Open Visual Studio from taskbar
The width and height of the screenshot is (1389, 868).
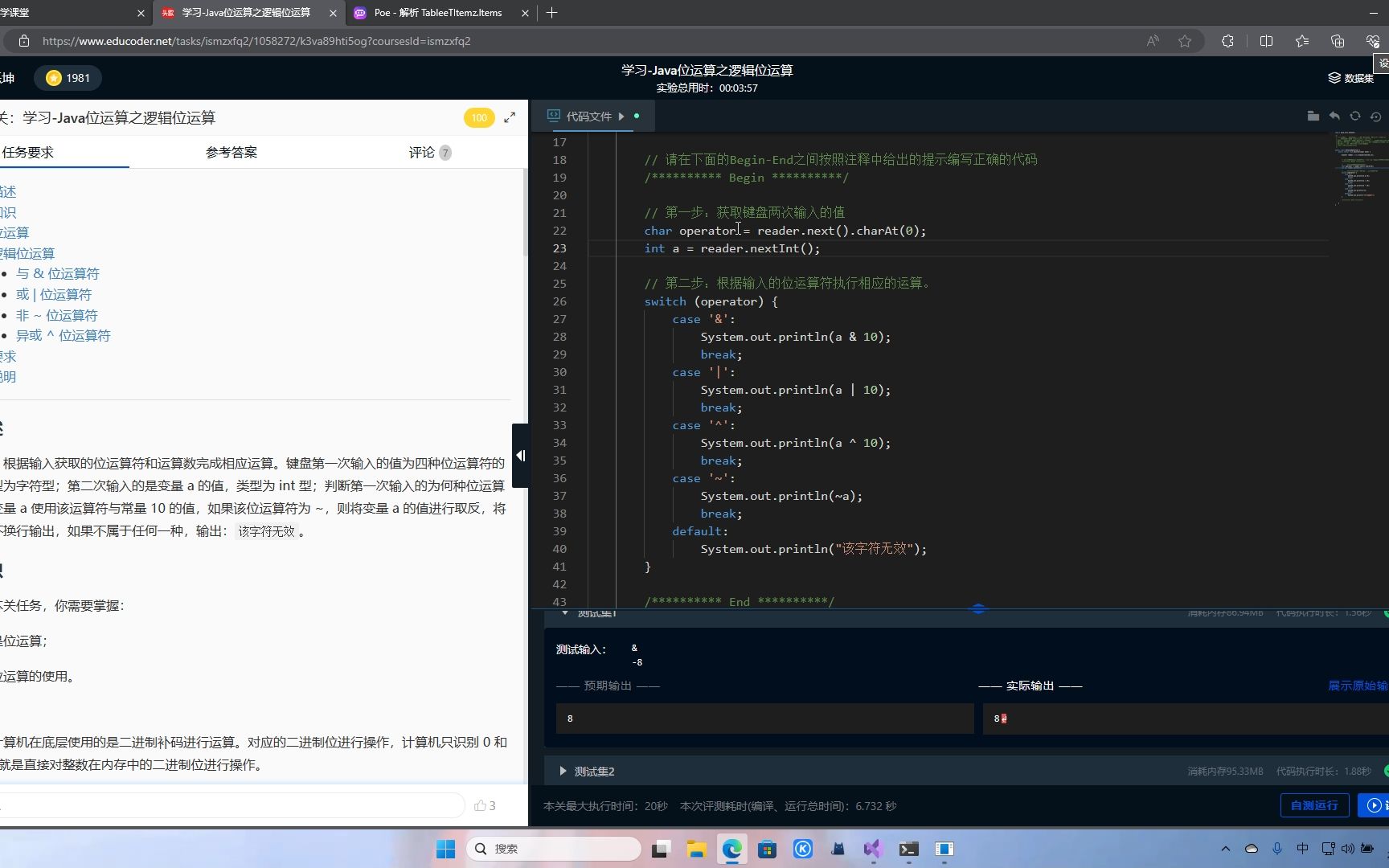tap(873, 849)
